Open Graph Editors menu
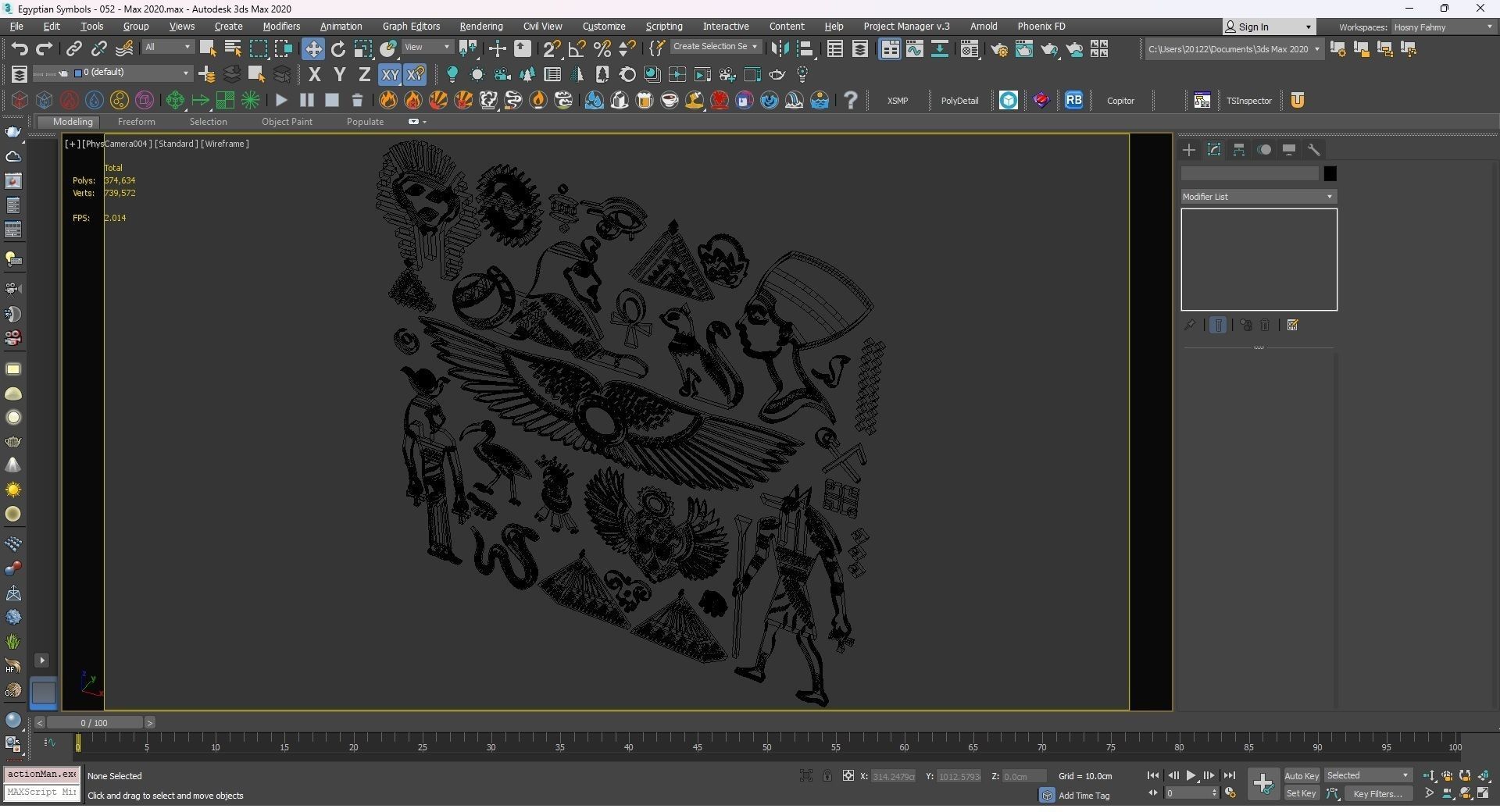 point(411,27)
